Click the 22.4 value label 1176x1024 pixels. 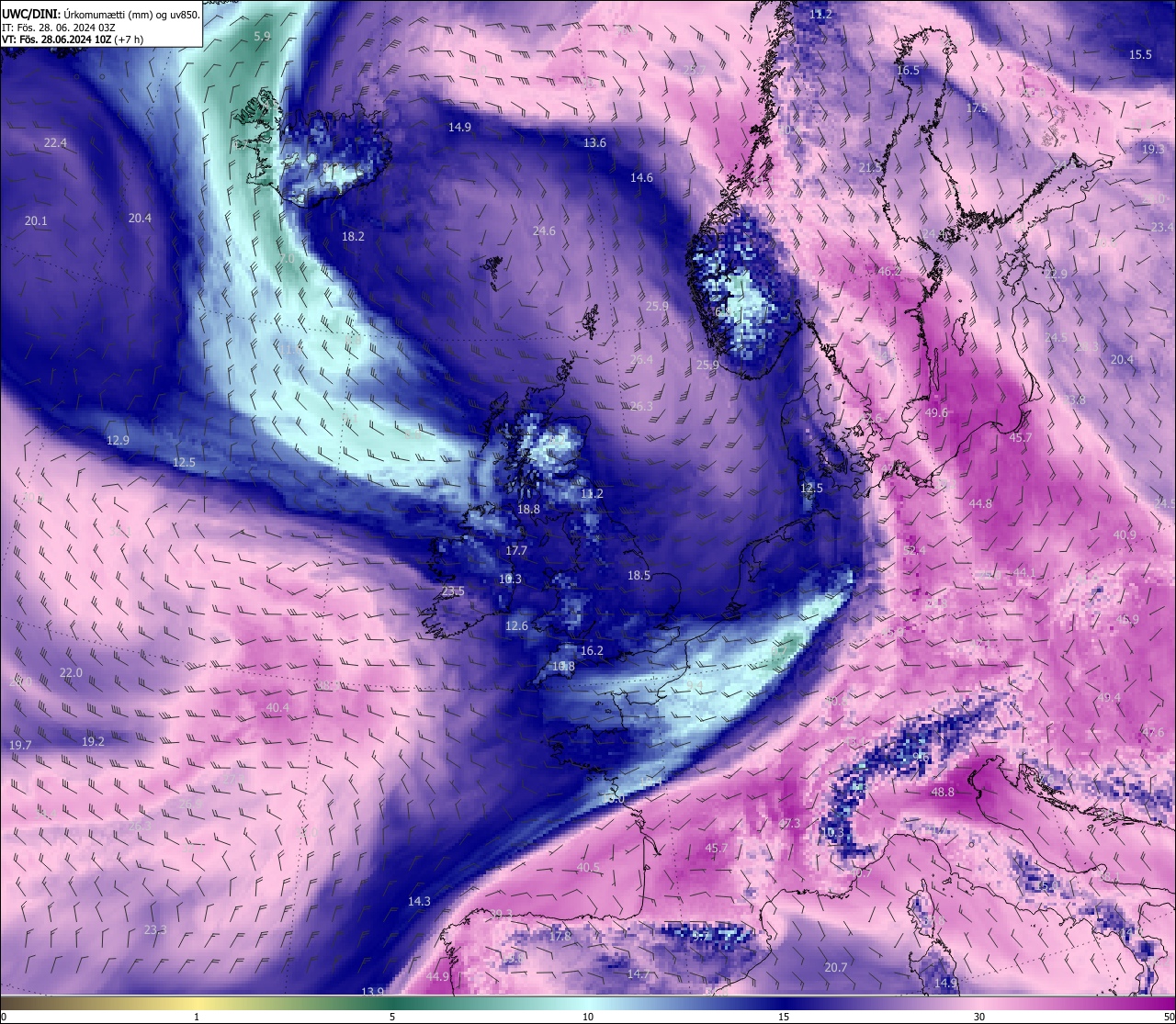tap(55, 142)
